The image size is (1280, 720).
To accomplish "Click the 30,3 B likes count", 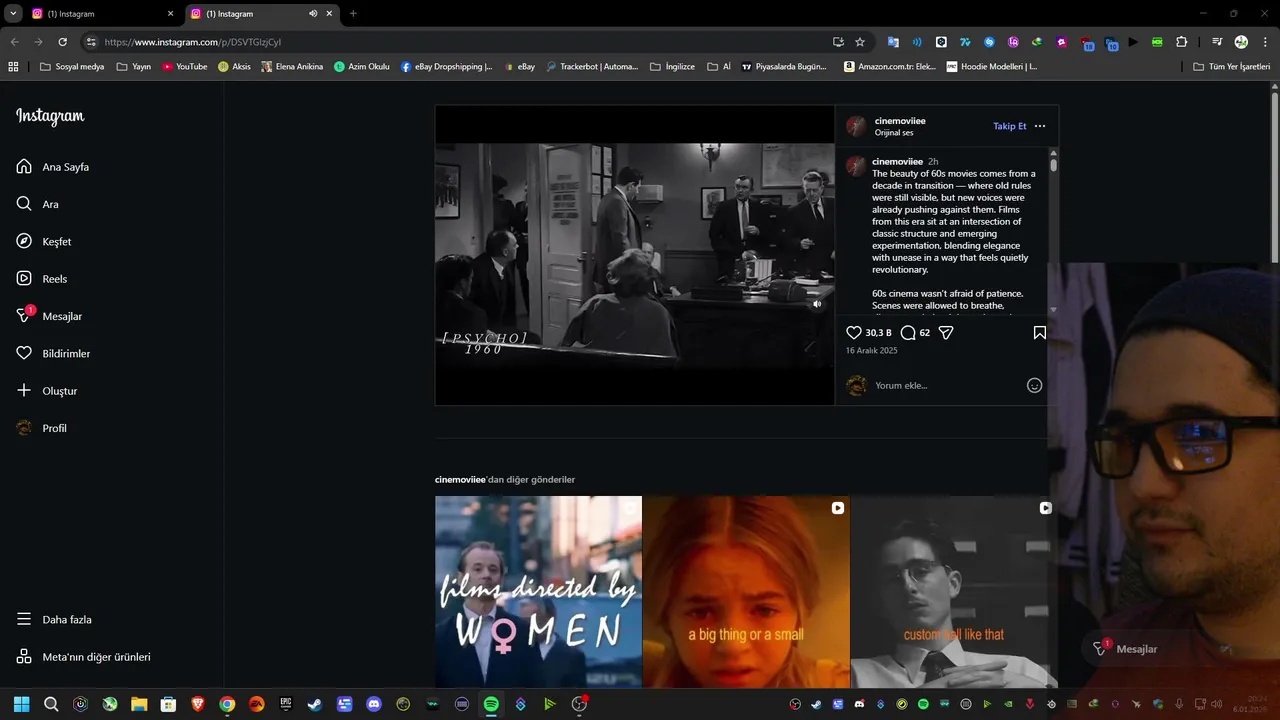I will 878,333.
